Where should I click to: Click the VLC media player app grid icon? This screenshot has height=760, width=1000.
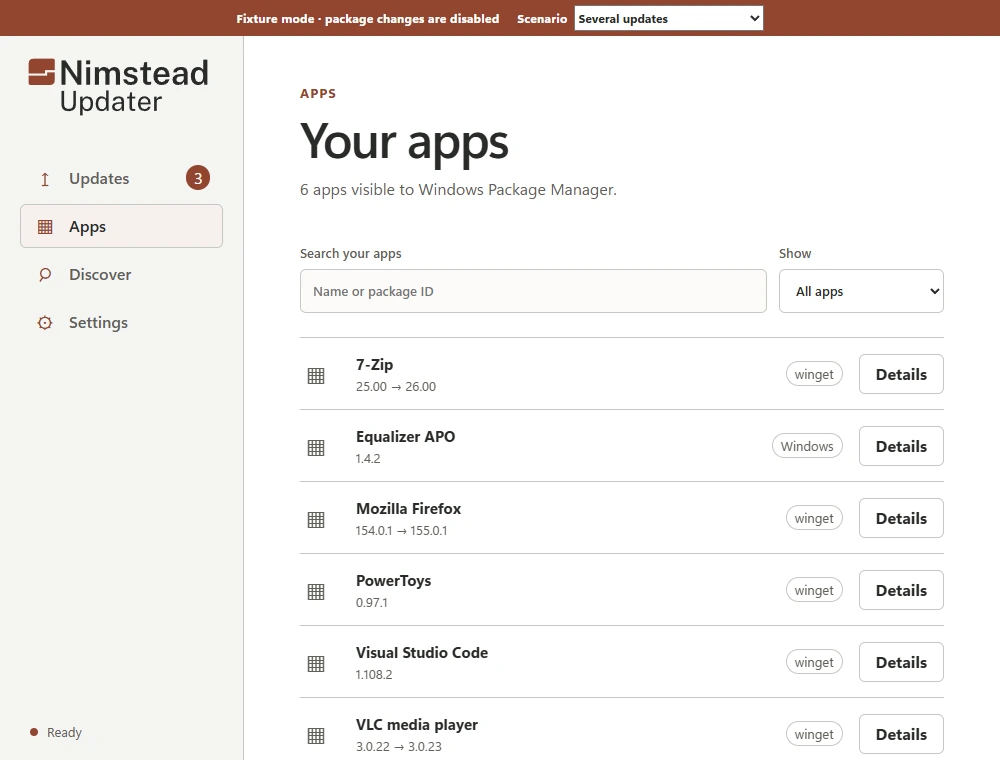(316, 736)
